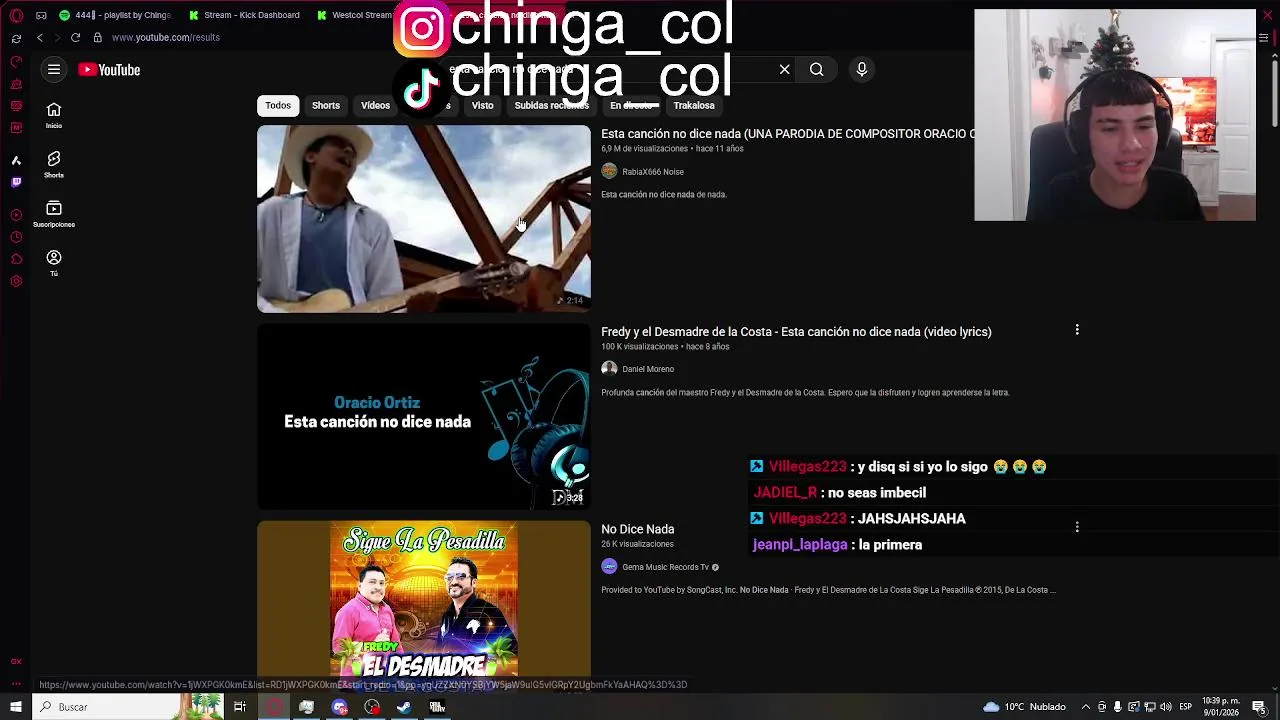Start voice search with the microphone
1280x720 pixels.
pos(862,69)
